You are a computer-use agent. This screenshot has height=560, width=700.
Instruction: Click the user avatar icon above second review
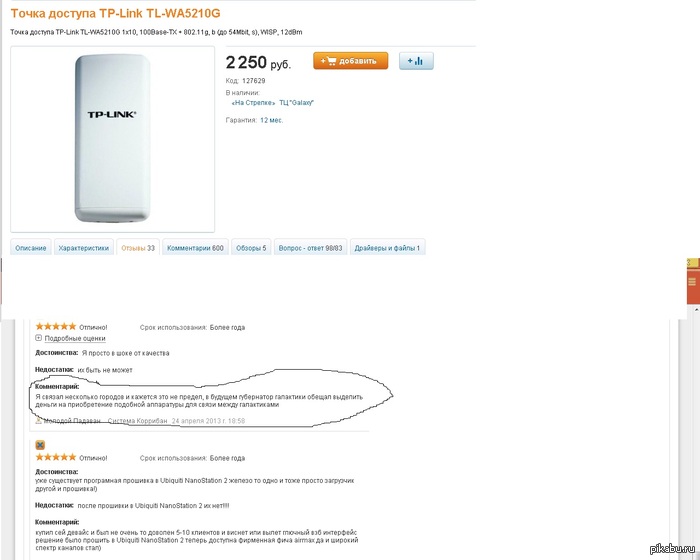(x=40, y=444)
